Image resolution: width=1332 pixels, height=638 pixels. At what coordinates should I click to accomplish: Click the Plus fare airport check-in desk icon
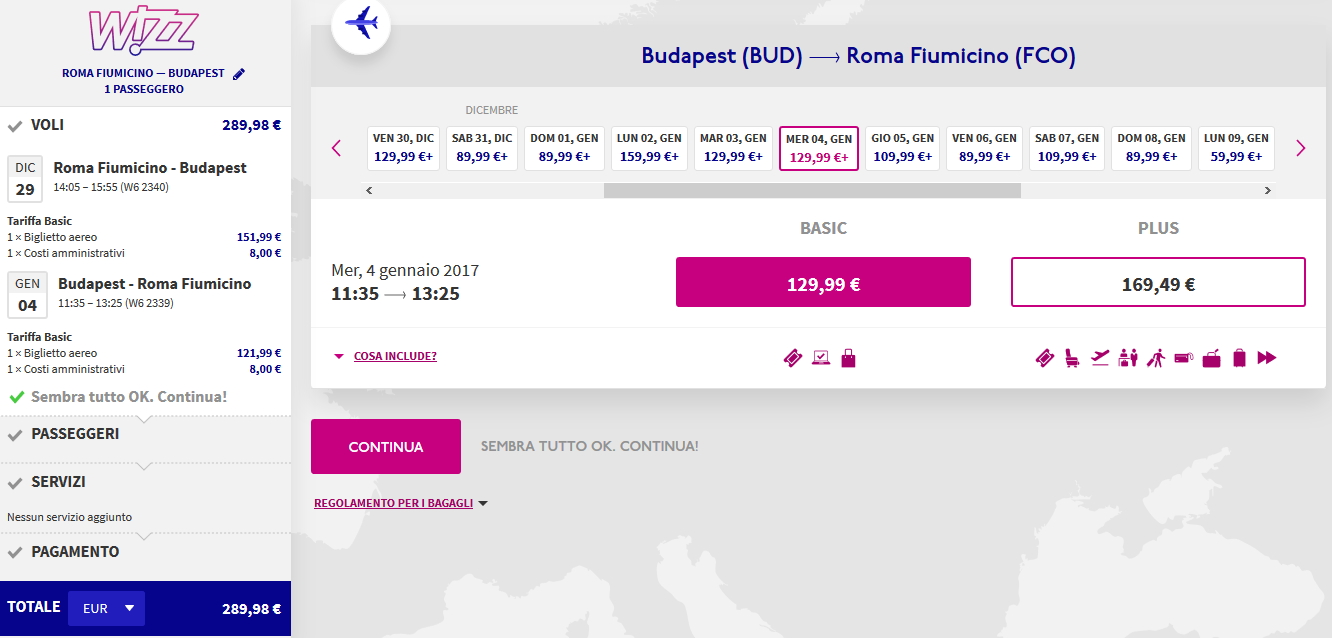coord(1128,357)
